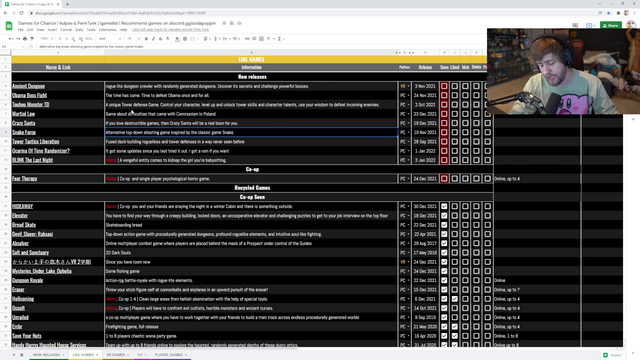This screenshot has width=640, height=360.
Task: Open the fill color picker
Action: [x=177, y=39]
